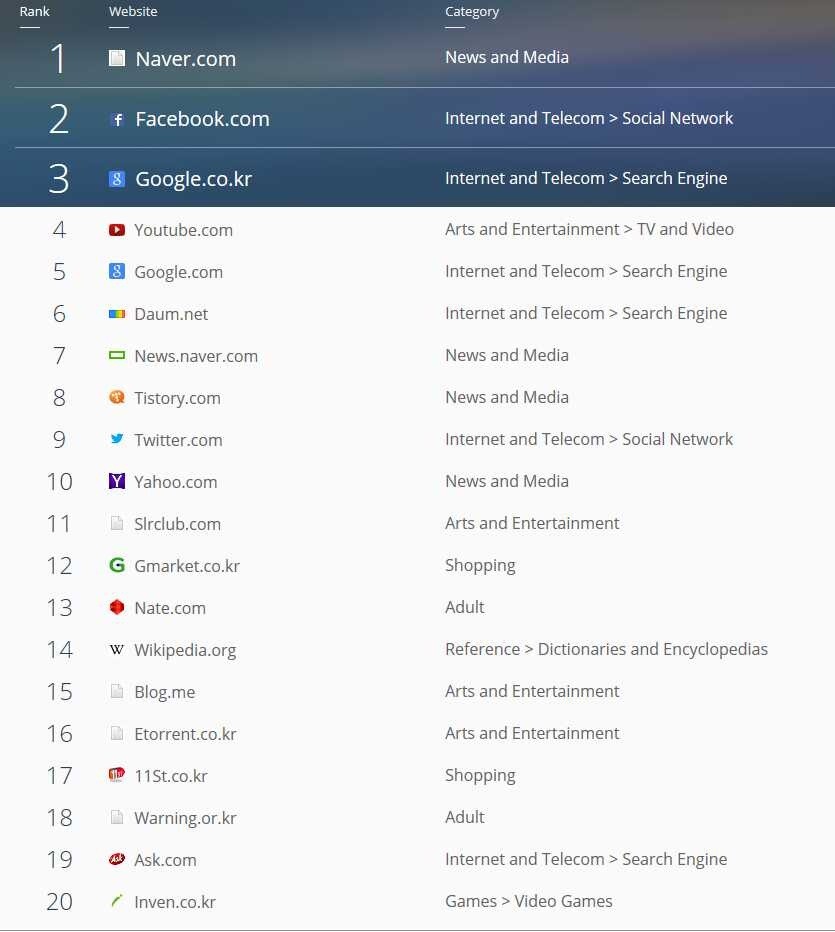Go to the Nate.com link
Image resolution: width=835 pixels, height=932 pixels.
(170, 608)
